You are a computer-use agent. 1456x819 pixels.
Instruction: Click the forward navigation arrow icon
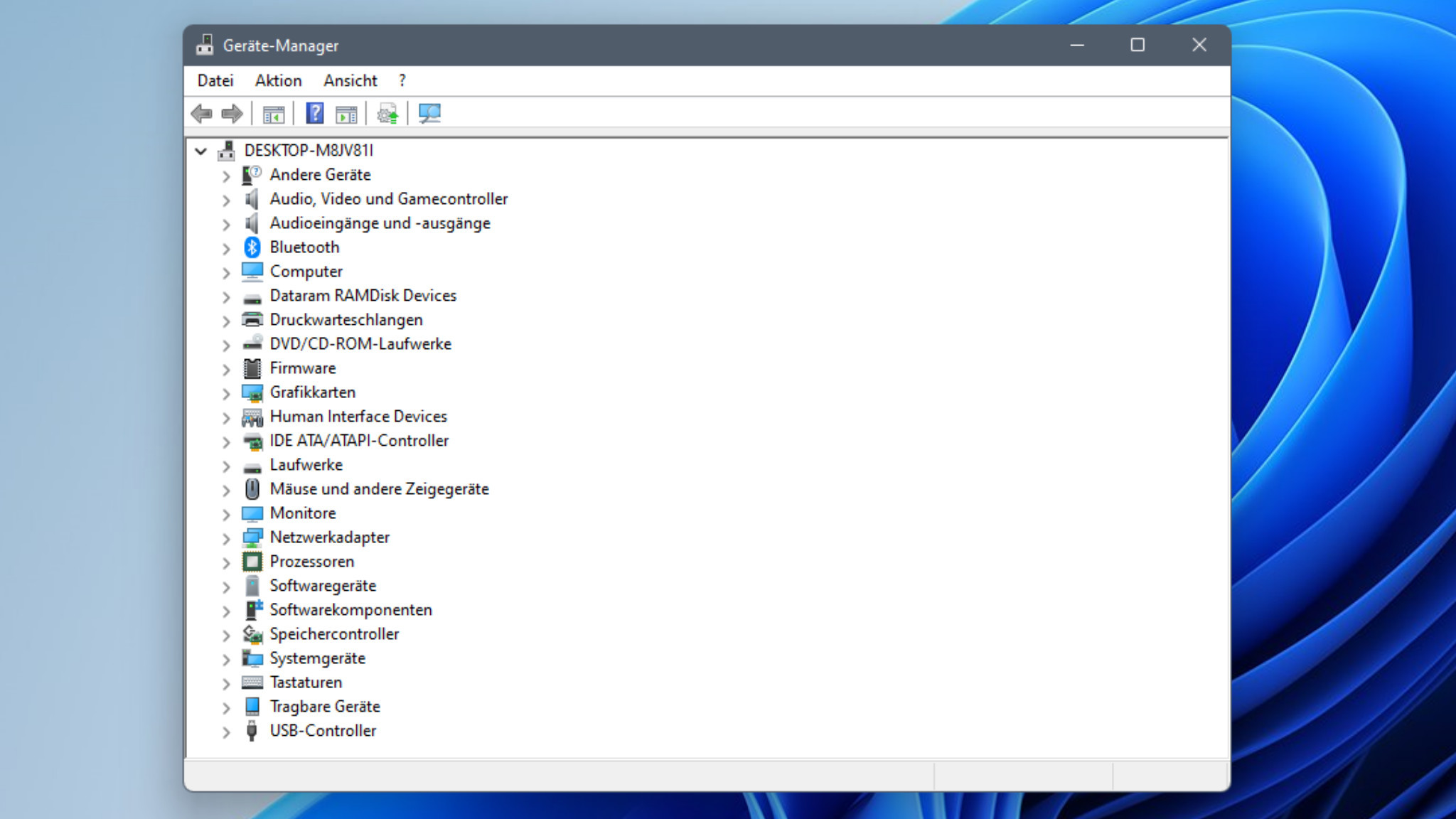[231, 113]
